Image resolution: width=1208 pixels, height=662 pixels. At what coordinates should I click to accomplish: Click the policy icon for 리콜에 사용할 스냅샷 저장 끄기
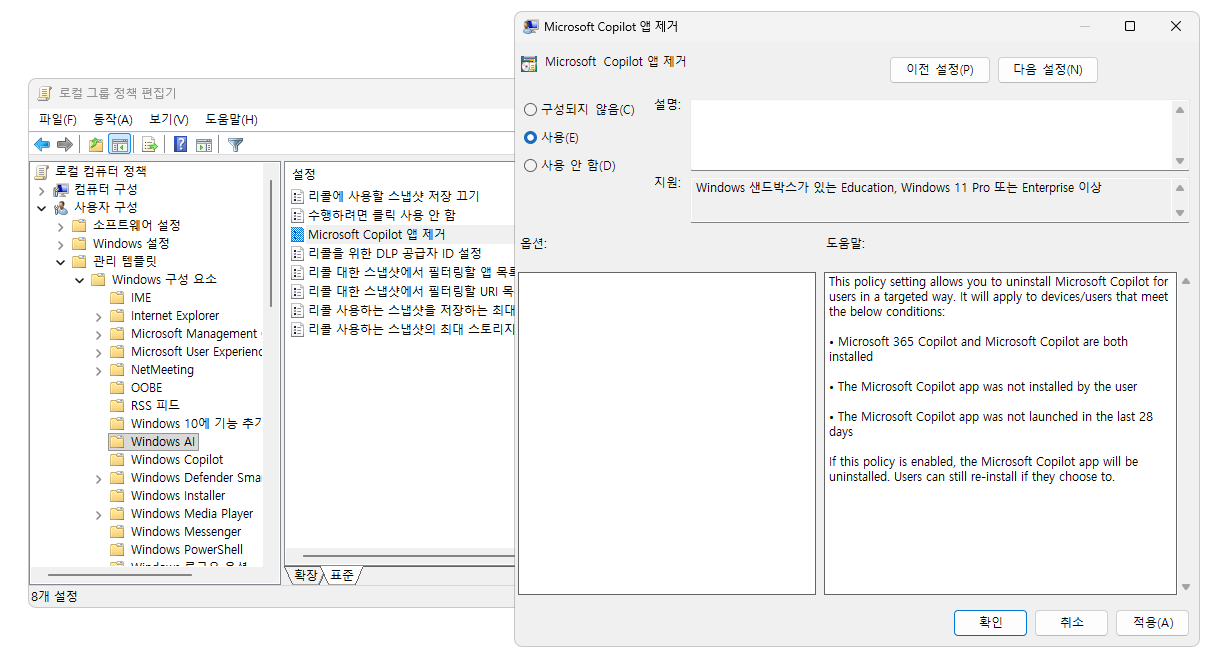tap(297, 197)
